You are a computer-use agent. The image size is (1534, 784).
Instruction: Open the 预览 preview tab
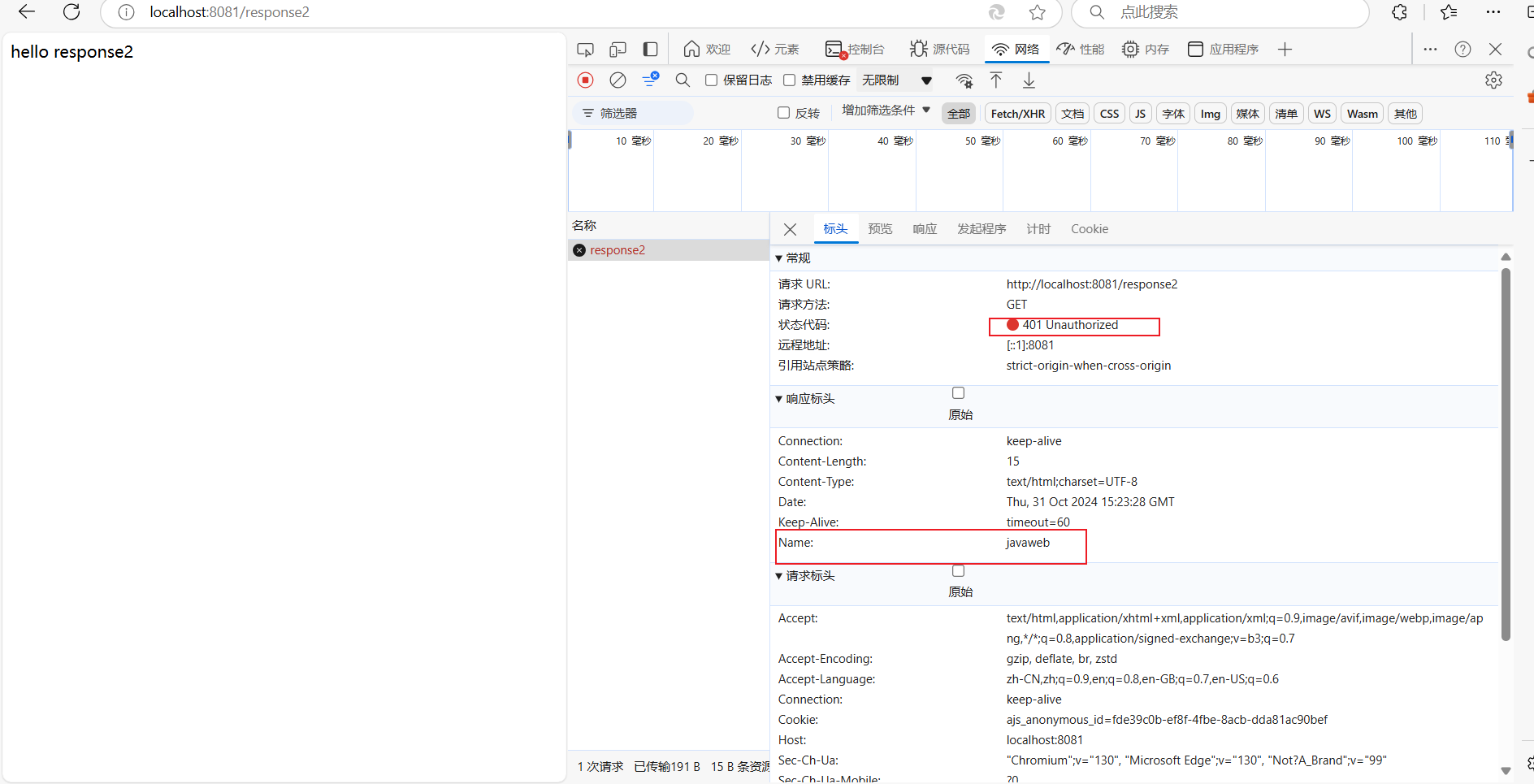point(880,229)
